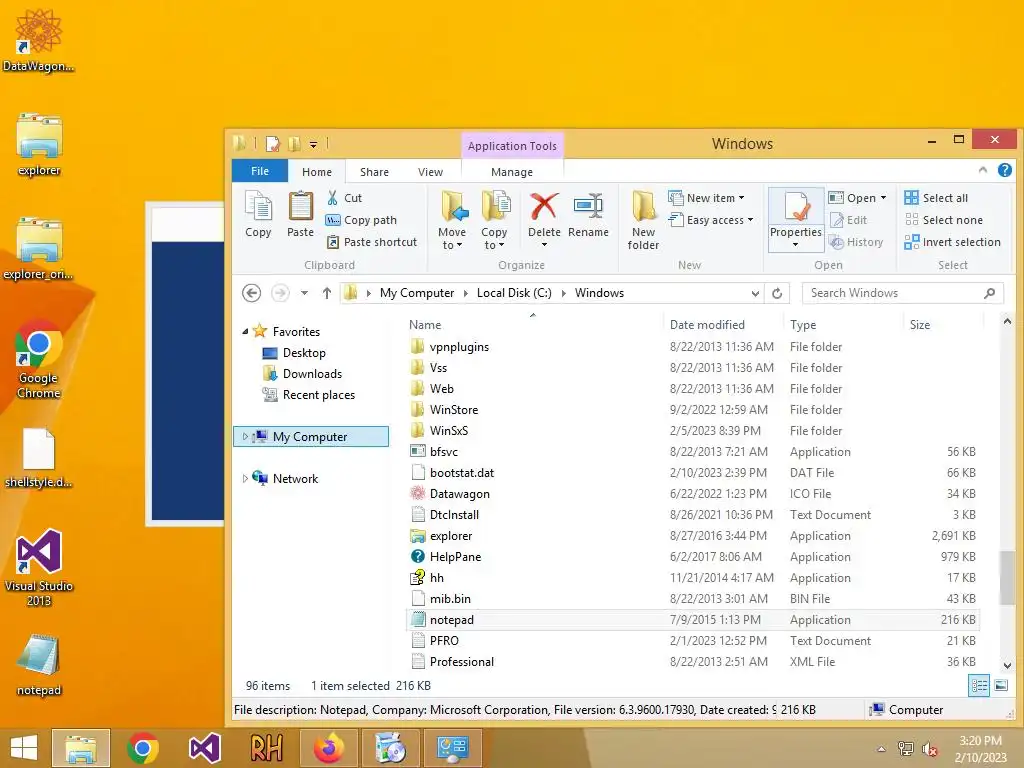This screenshot has width=1024, height=768.
Task: Create a New folder from ribbon
Action: [x=643, y=220]
